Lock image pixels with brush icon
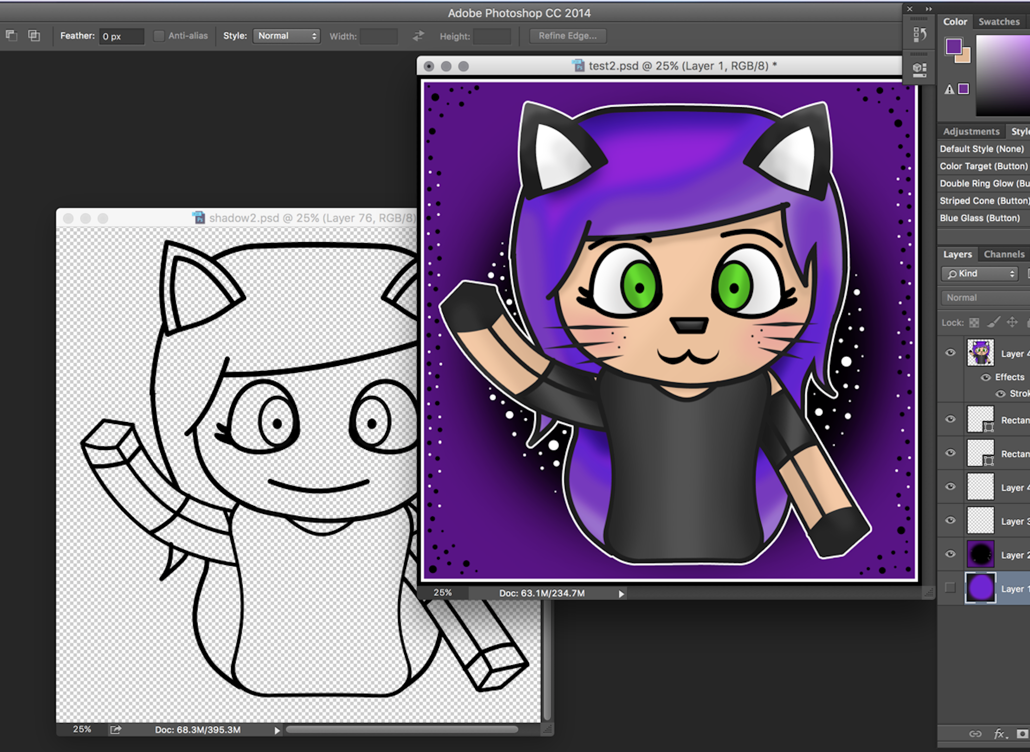 point(993,323)
